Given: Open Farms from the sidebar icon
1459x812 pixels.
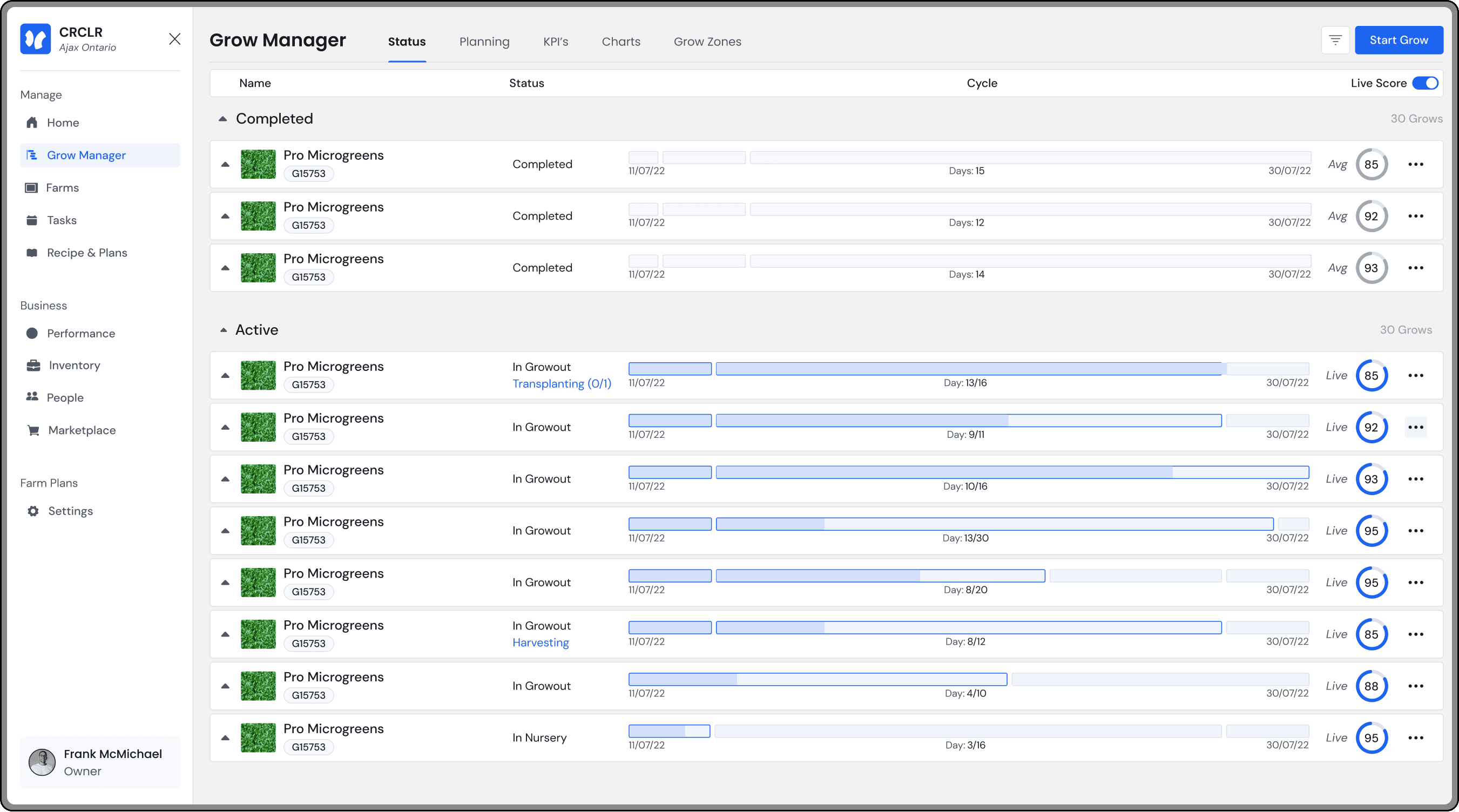Looking at the screenshot, I should [32, 187].
